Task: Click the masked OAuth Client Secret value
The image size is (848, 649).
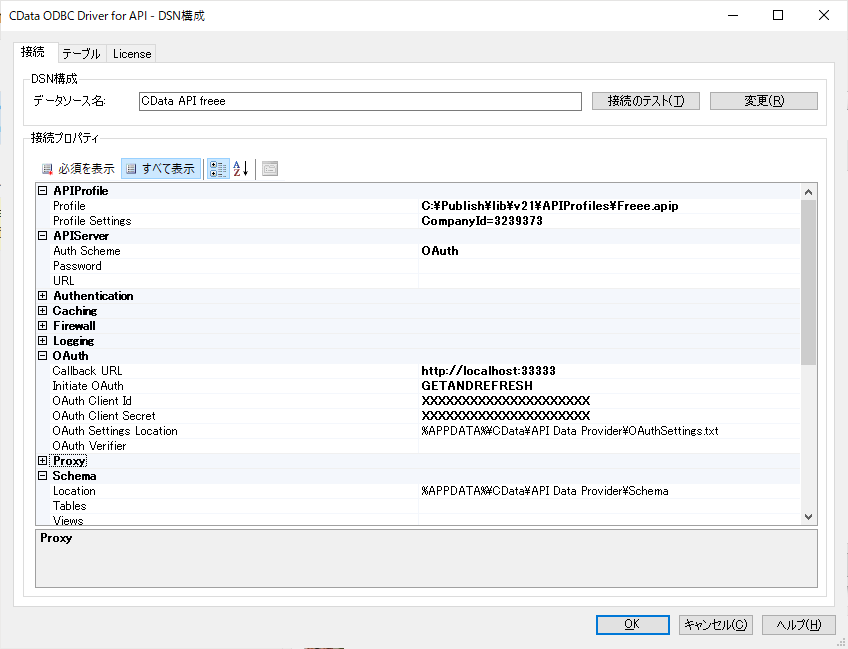Action: 506,416
